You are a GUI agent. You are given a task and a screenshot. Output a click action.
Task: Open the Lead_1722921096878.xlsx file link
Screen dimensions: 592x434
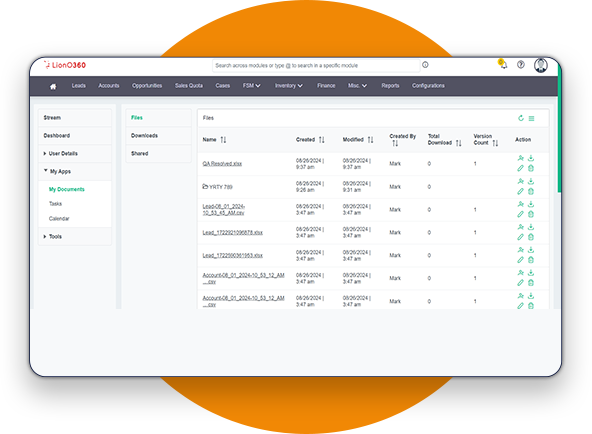coord(233,232)
